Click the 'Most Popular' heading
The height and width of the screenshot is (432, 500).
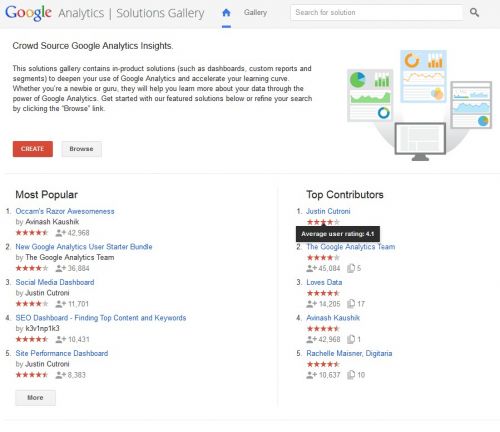click(47, 195)
